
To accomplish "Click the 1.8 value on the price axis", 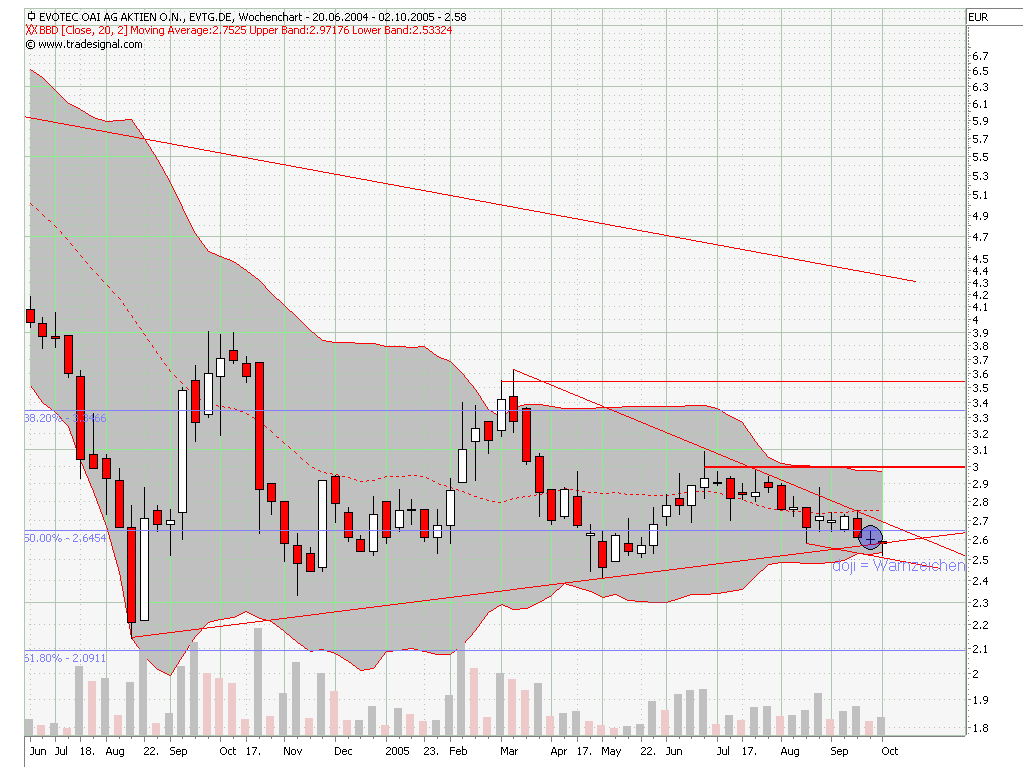I will point(979,728).
